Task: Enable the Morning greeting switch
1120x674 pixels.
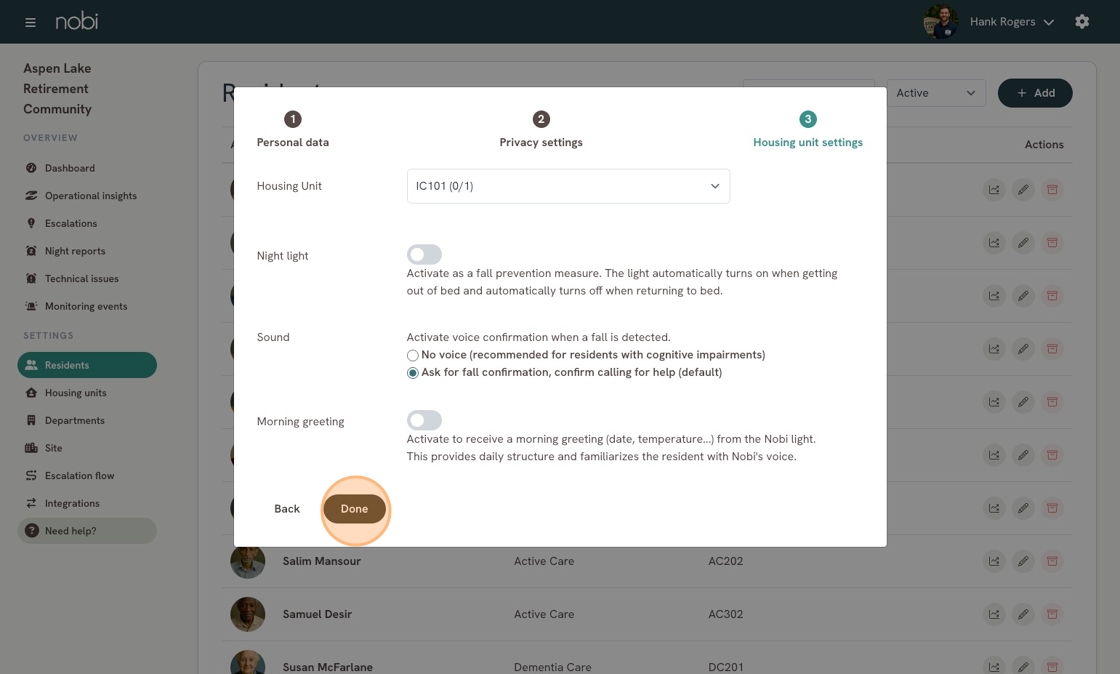Action: click(424, 420)
